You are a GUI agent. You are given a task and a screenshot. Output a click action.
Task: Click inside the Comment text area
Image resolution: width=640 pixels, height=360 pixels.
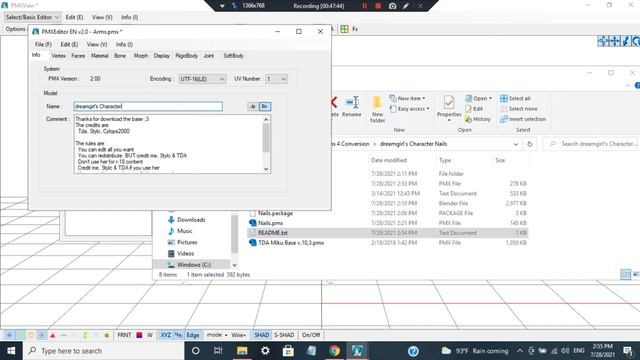[x=168, y=144]
